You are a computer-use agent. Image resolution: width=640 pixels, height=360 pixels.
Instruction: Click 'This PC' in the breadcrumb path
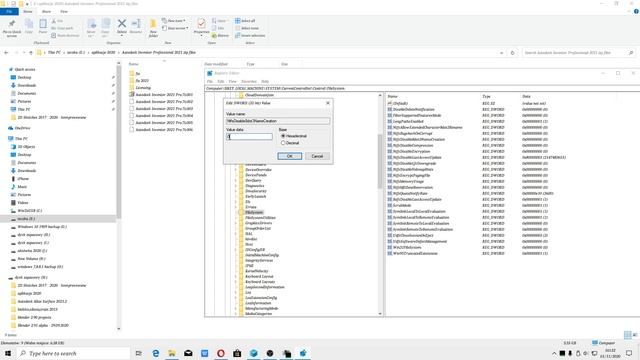[x=54, y=53]
